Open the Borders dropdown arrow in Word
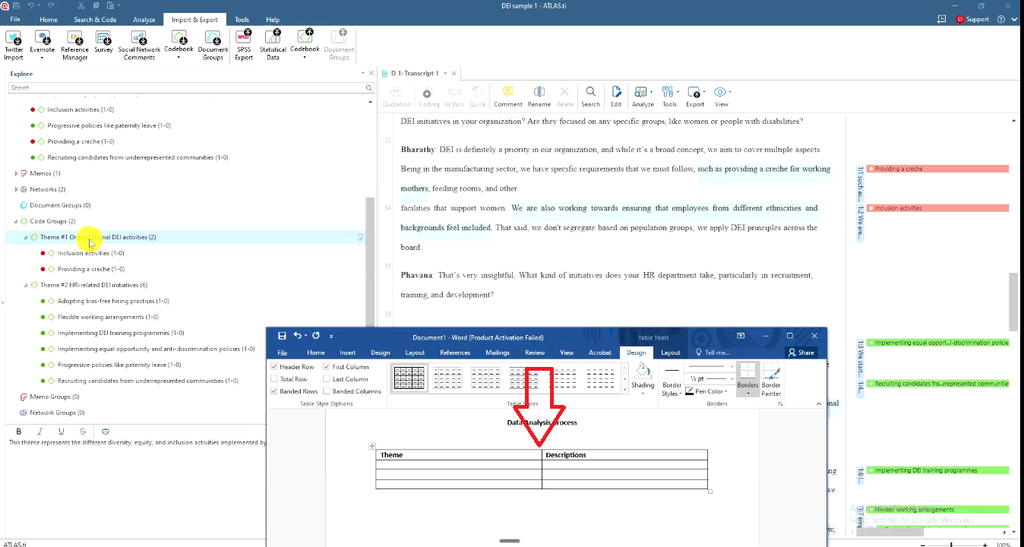Image resolution: width=1024 pixels, height=547 pixels. (x=748, y=394)
